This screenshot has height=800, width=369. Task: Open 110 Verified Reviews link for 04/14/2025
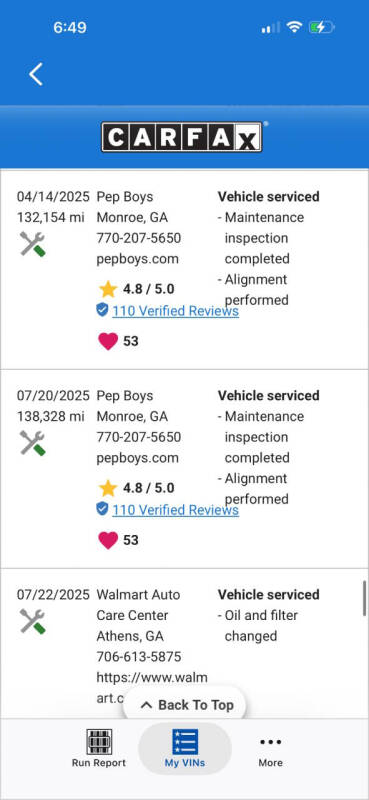[x=176, y=310]
